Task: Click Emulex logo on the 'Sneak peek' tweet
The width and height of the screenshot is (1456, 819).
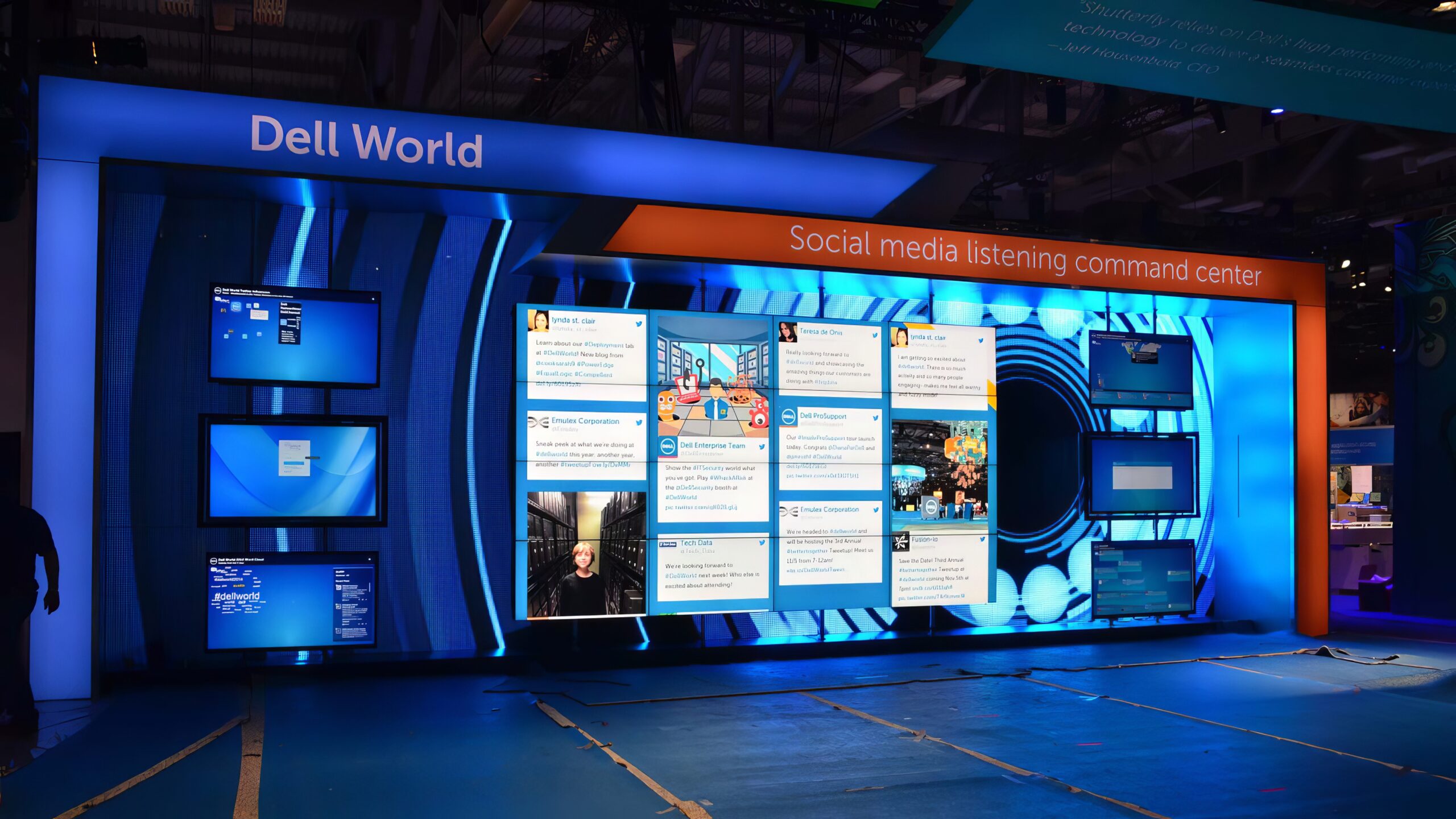Action: (x=538, y=423)
